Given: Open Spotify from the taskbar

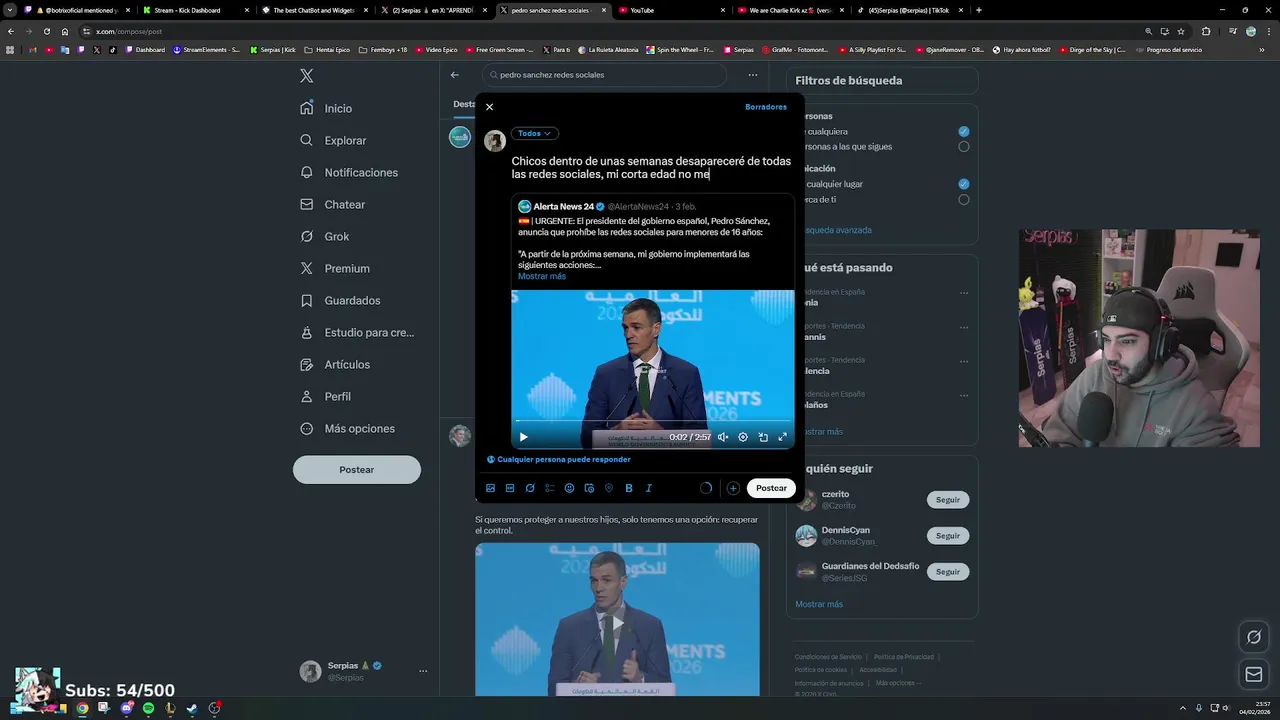Looking at the screenshot, I should point(148,708).
